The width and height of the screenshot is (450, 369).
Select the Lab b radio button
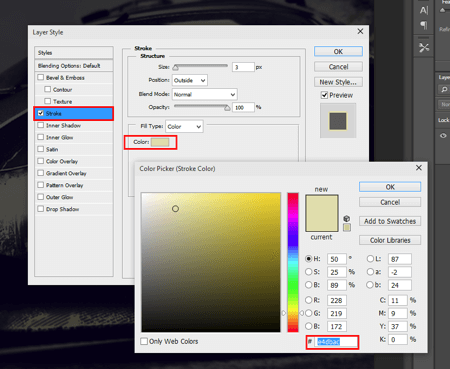[370, 285]
